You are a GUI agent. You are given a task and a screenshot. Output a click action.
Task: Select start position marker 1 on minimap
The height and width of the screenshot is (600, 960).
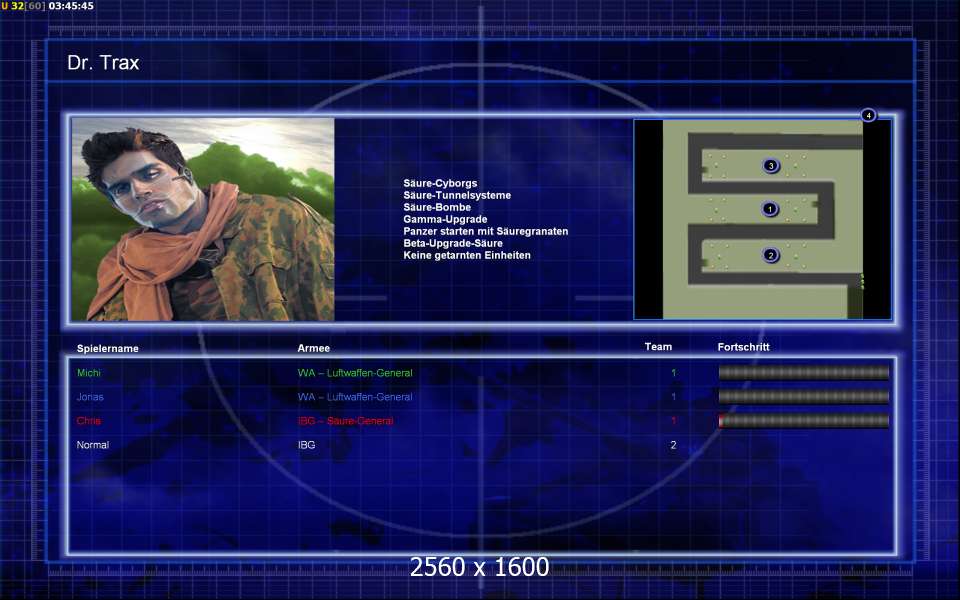770,209
